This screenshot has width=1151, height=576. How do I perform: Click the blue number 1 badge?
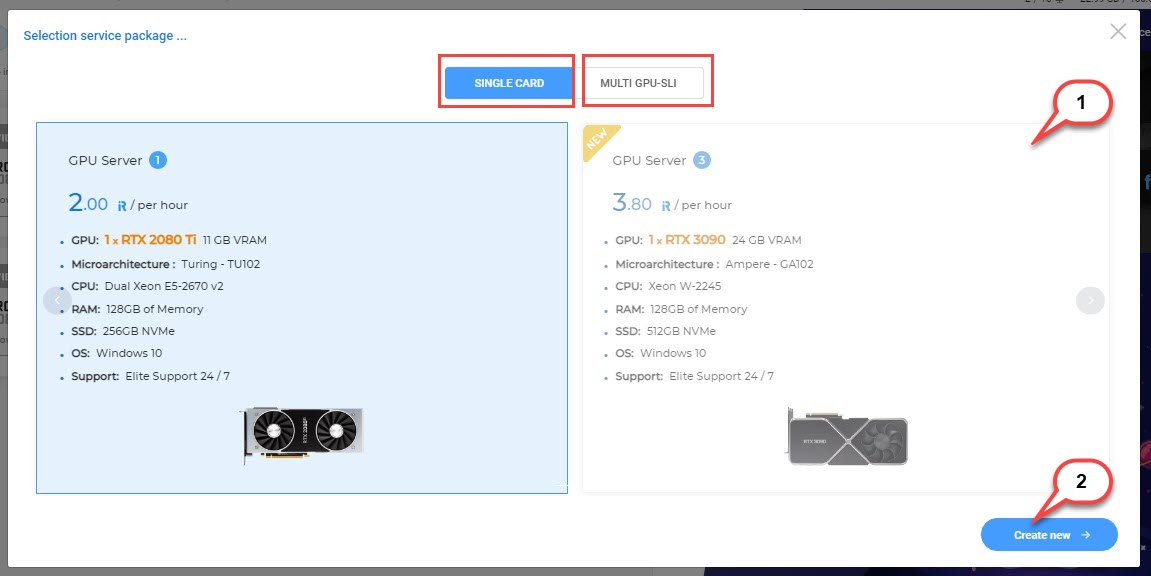click(158, 160)
